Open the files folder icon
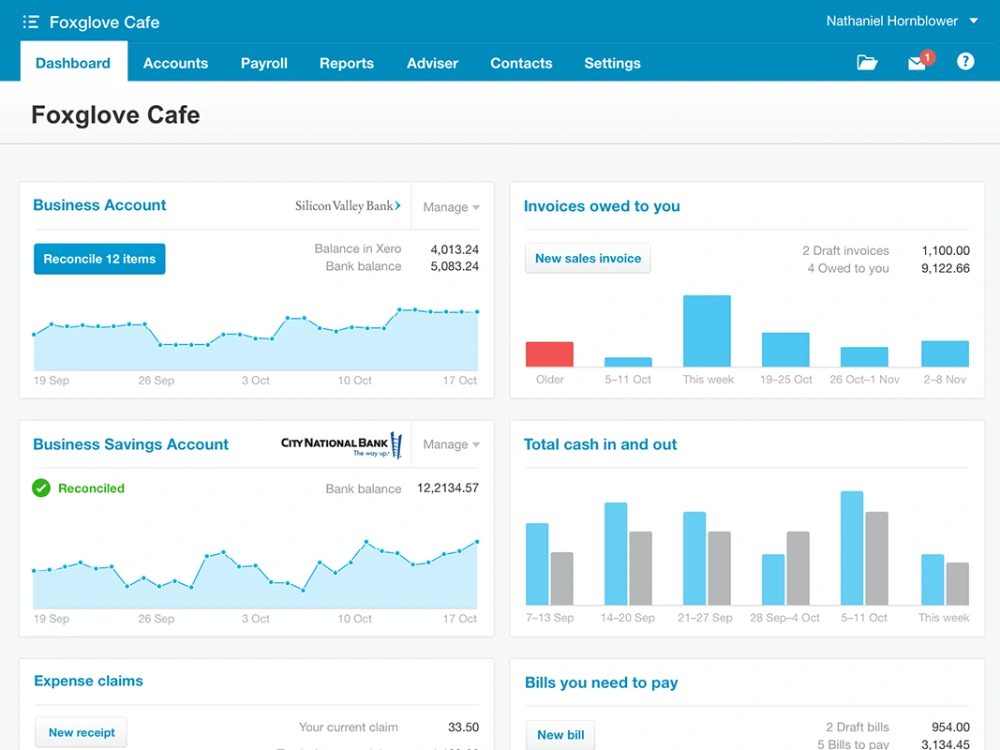Screen dimensions: 1000x750 point(867,62)
